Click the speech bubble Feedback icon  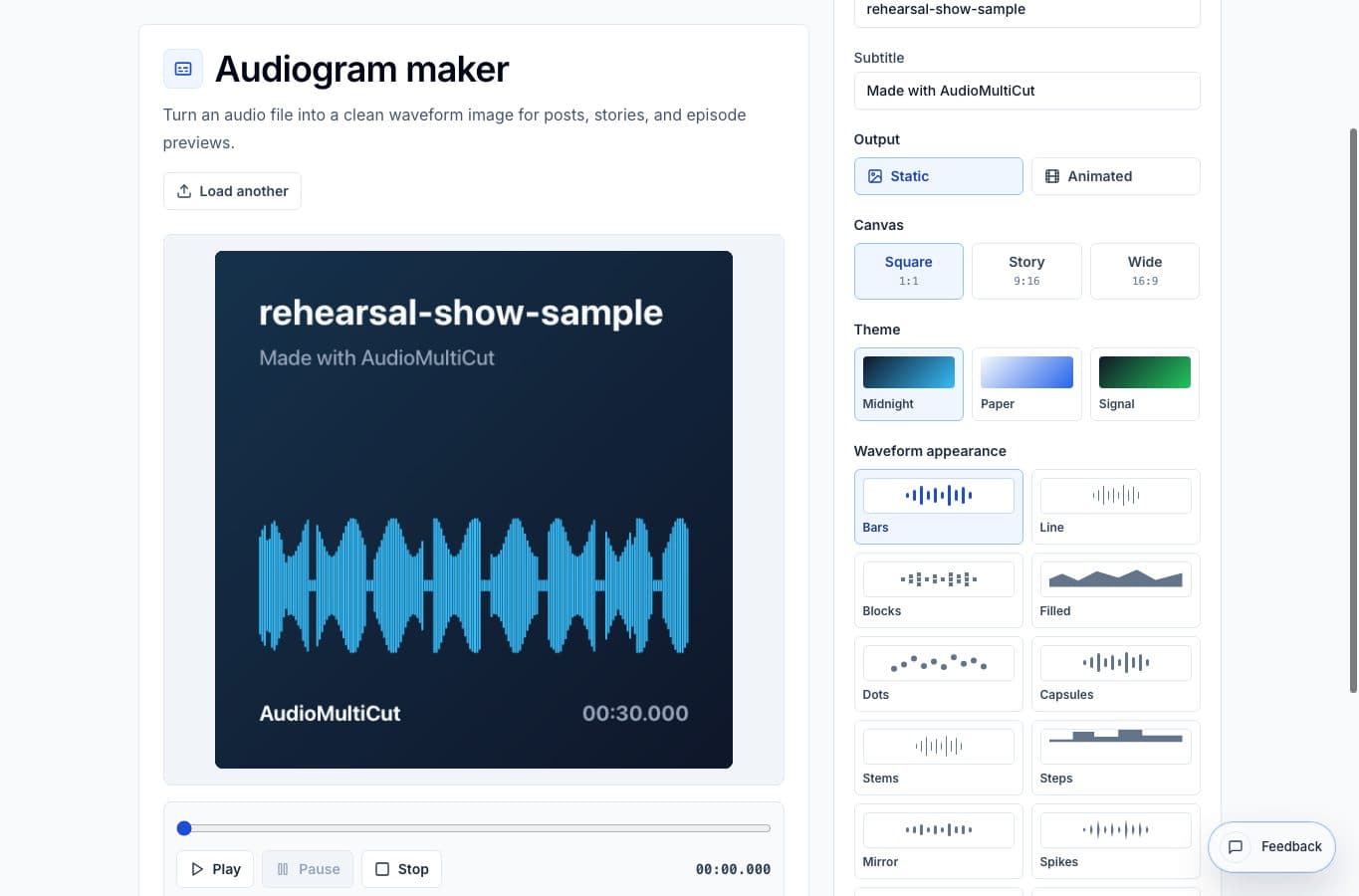(1236, 847)
